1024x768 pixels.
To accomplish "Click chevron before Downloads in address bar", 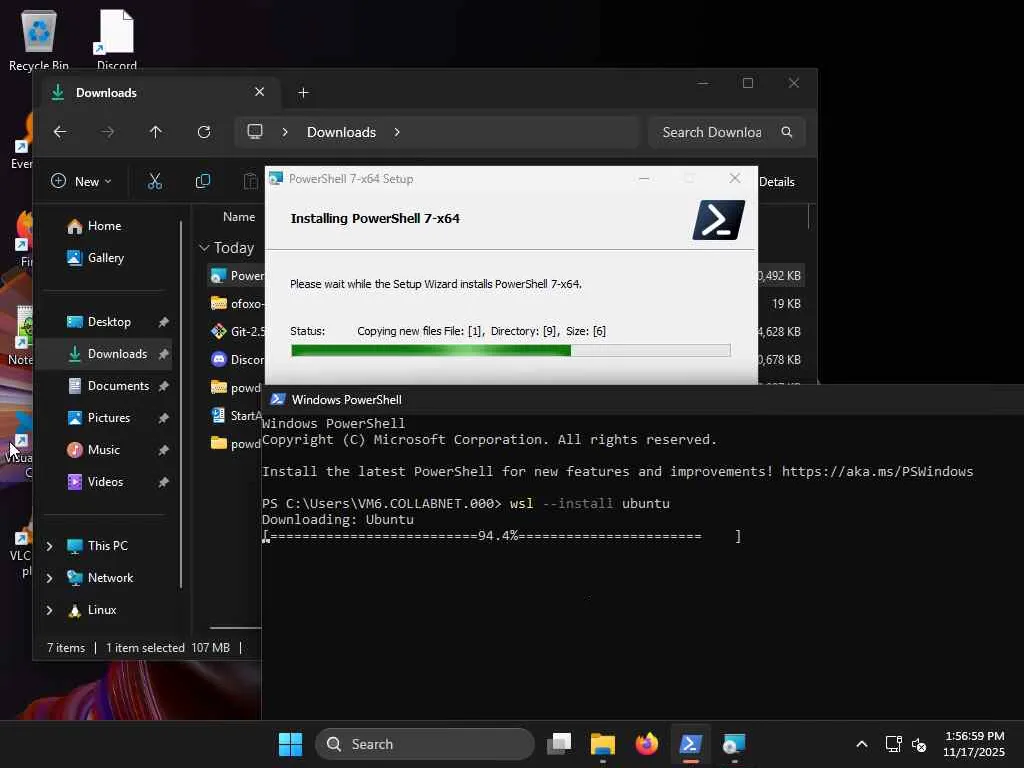I will point(285,132).
